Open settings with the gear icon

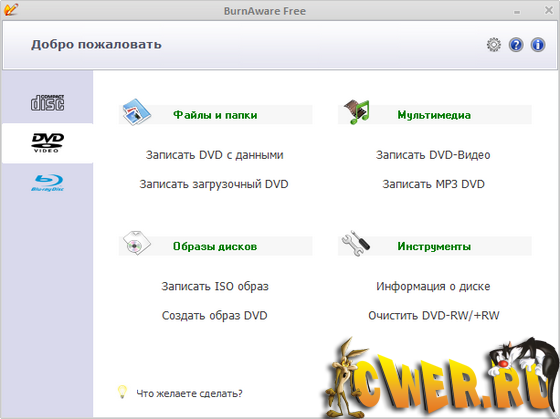pos(494,45)
